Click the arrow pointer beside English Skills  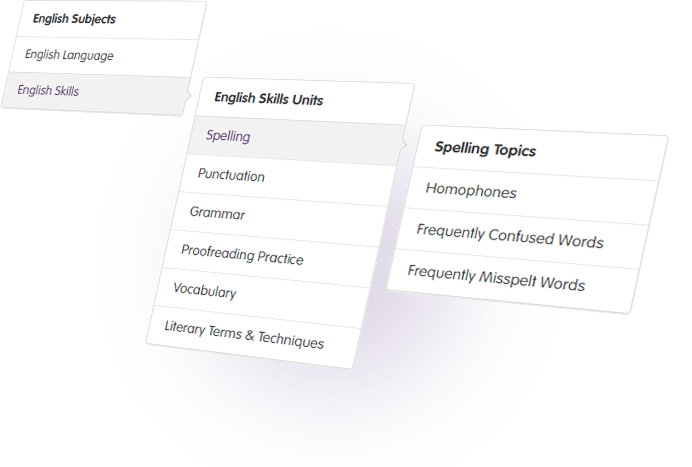(x=189, y=96)
